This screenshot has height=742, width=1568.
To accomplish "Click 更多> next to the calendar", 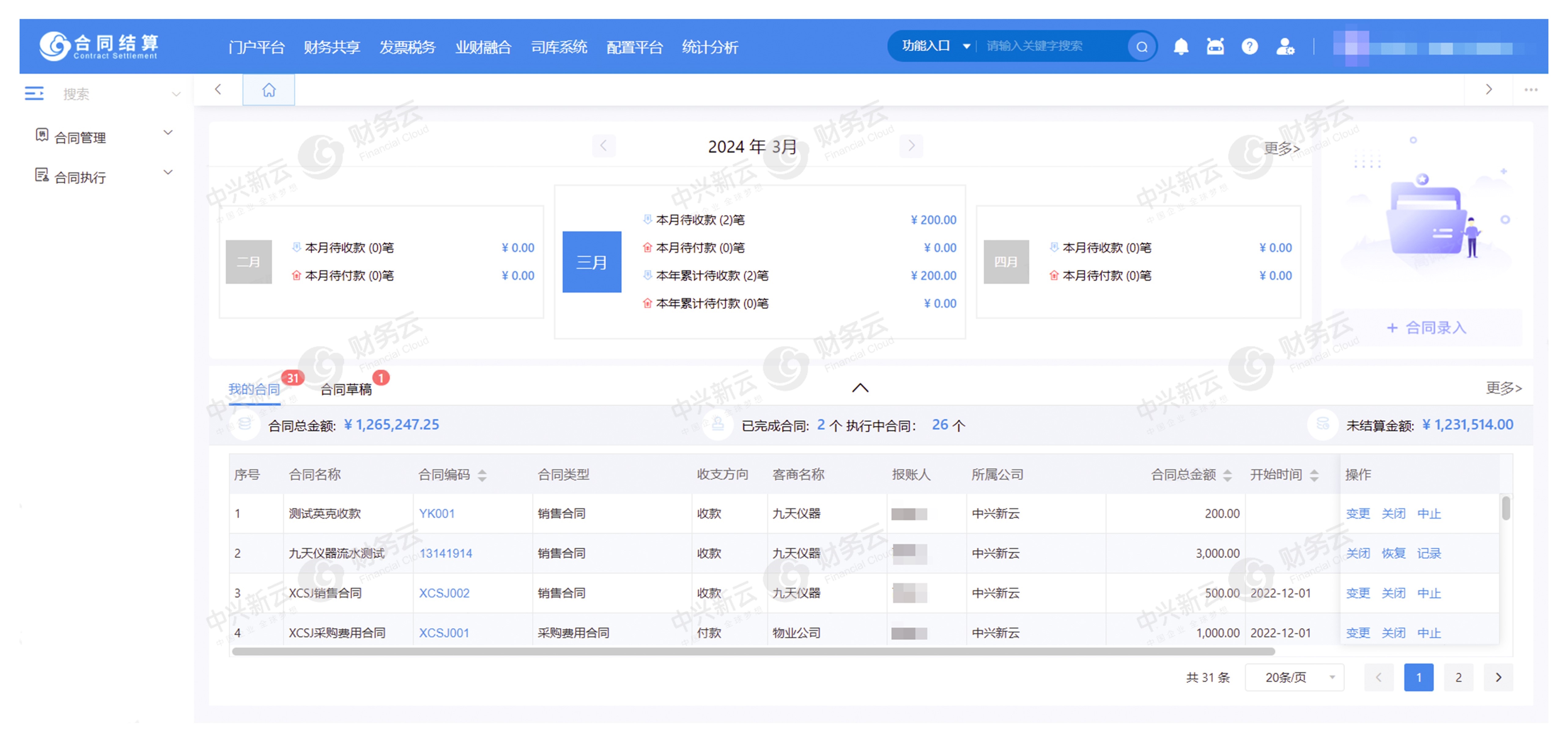I will tap(1281, 148).
